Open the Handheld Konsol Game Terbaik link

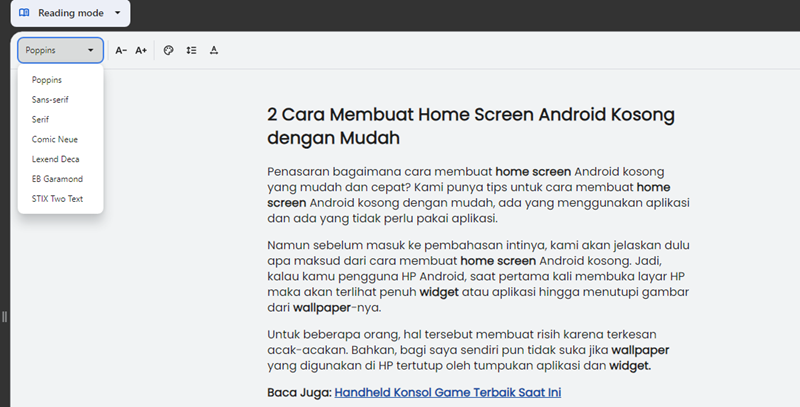(x=447, y=393)
